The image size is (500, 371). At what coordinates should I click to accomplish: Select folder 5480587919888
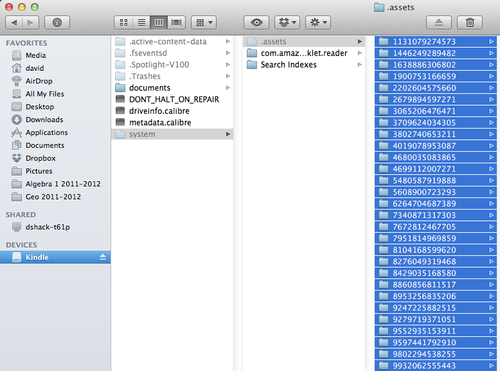[x=436, y=181]
